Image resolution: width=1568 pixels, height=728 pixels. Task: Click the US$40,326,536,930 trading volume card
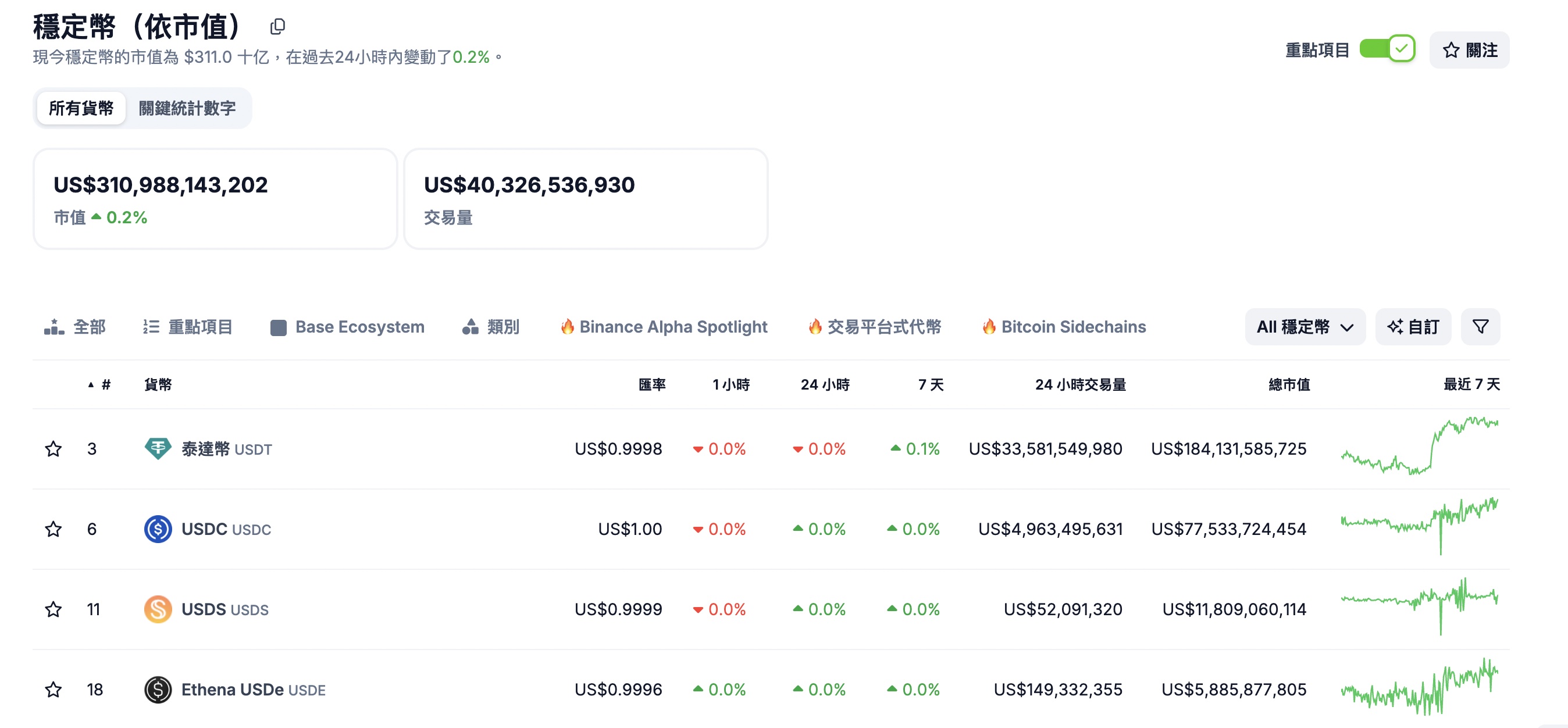point(586,199)
